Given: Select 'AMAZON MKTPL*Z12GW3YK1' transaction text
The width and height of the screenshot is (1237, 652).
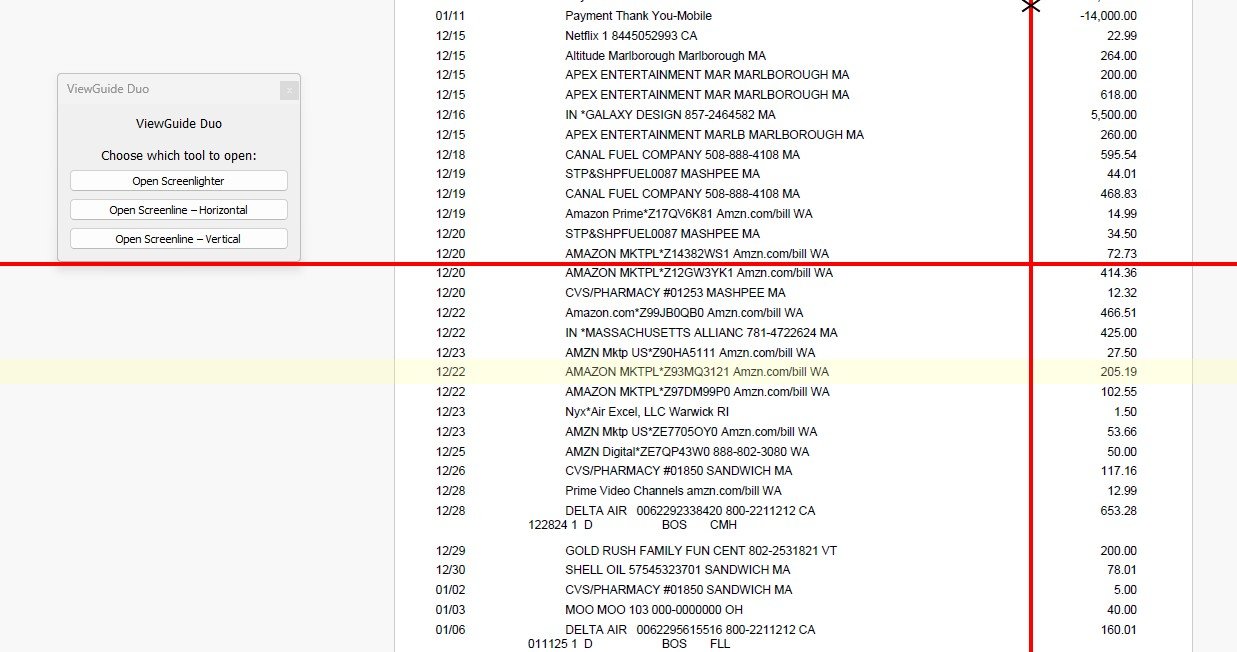Looking at the screenshot, I should click(649, 273).
